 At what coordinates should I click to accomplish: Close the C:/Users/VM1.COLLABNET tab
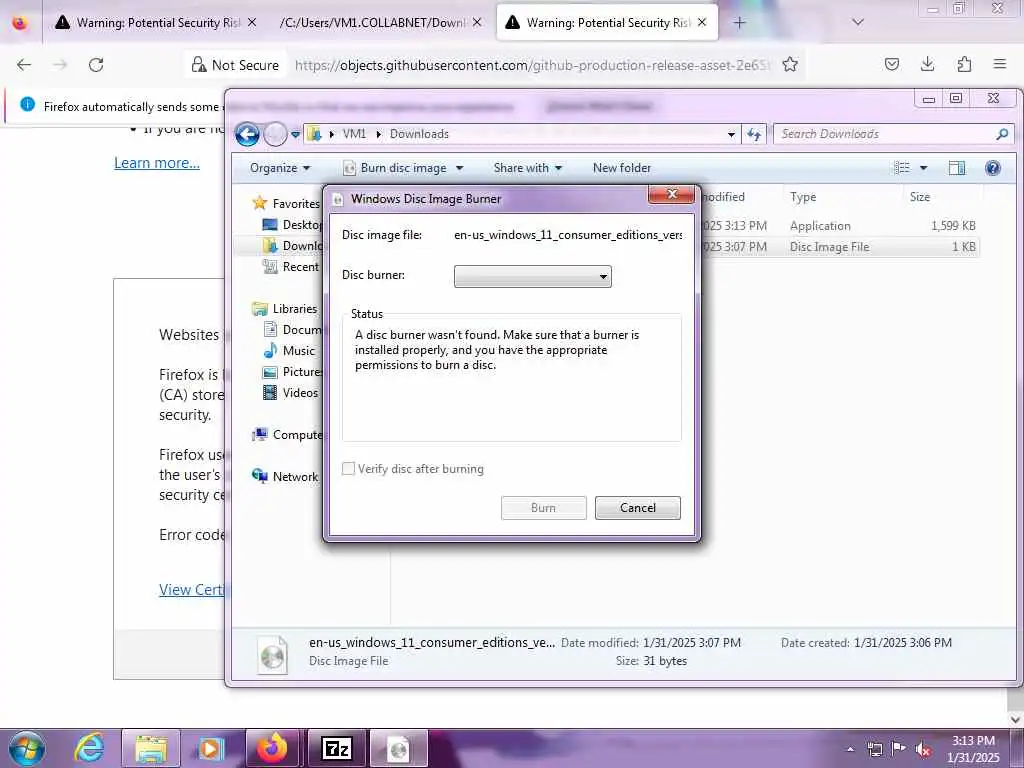point(477,22)
